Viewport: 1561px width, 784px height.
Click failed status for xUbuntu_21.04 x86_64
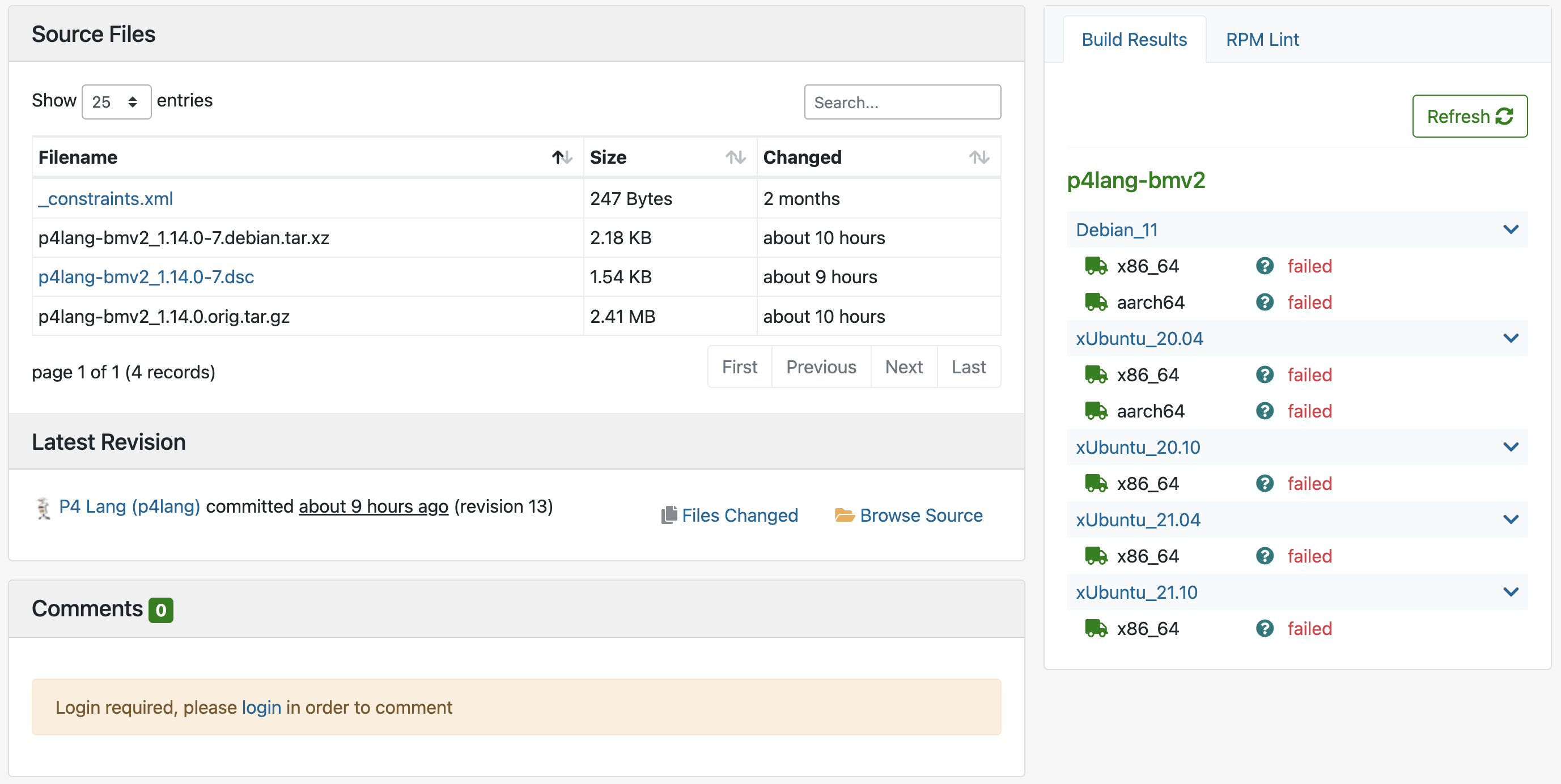(x=1309, y=556)
